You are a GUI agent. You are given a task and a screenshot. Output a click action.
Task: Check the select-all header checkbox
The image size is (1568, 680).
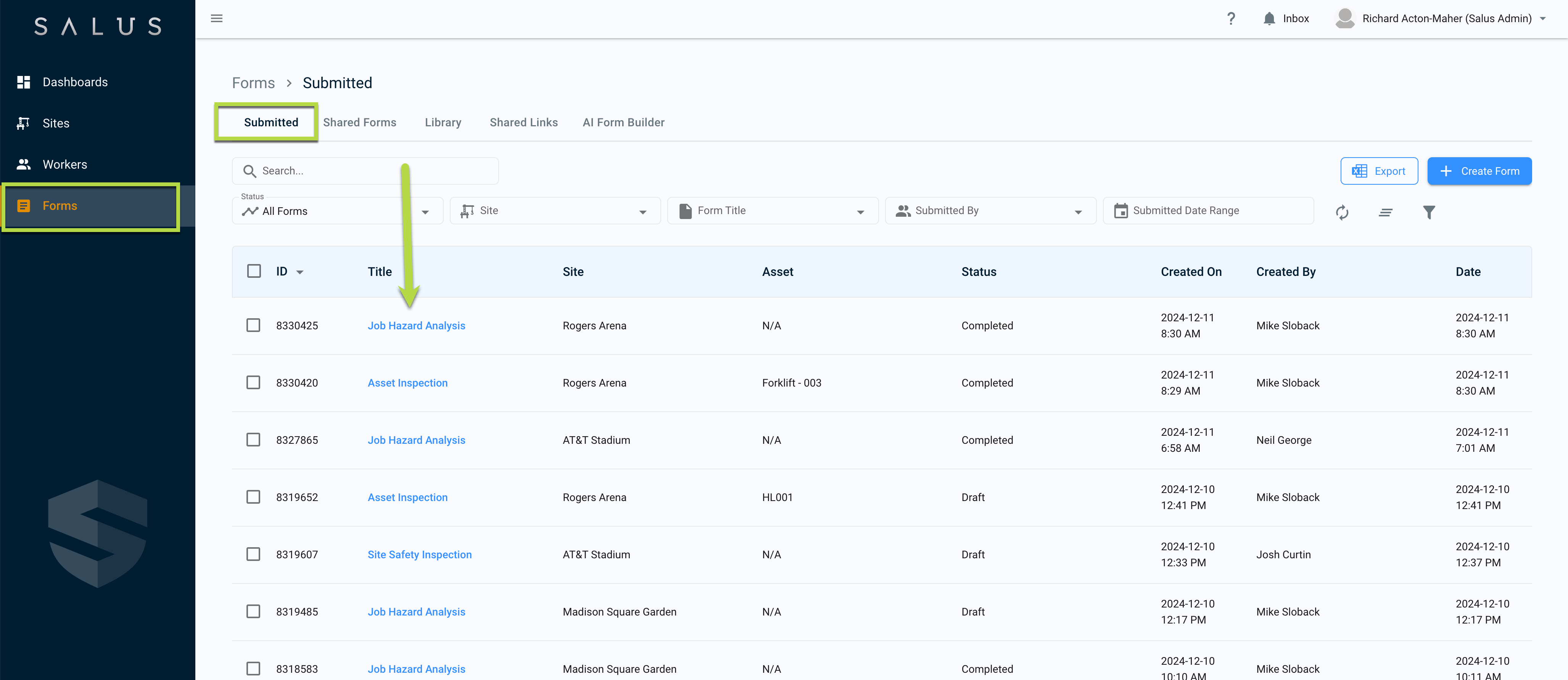pos(254,271)
